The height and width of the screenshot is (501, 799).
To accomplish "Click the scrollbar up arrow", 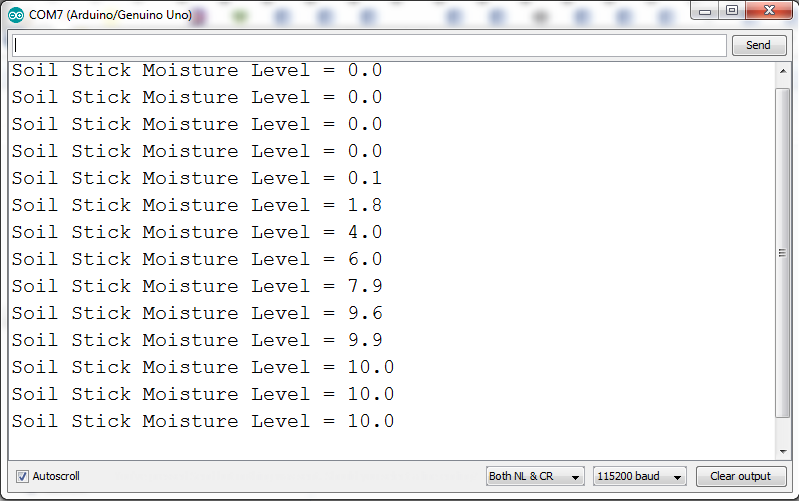I will pyautogui.click(x=783, y=74).
